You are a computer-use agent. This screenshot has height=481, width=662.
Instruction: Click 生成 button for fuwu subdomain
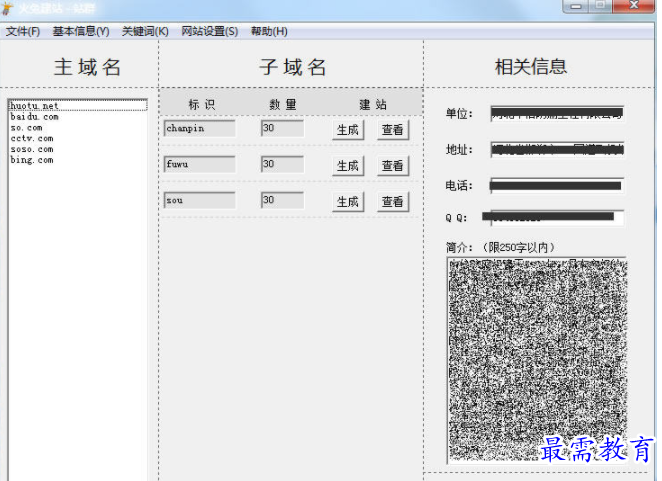[x=348, y=166]
